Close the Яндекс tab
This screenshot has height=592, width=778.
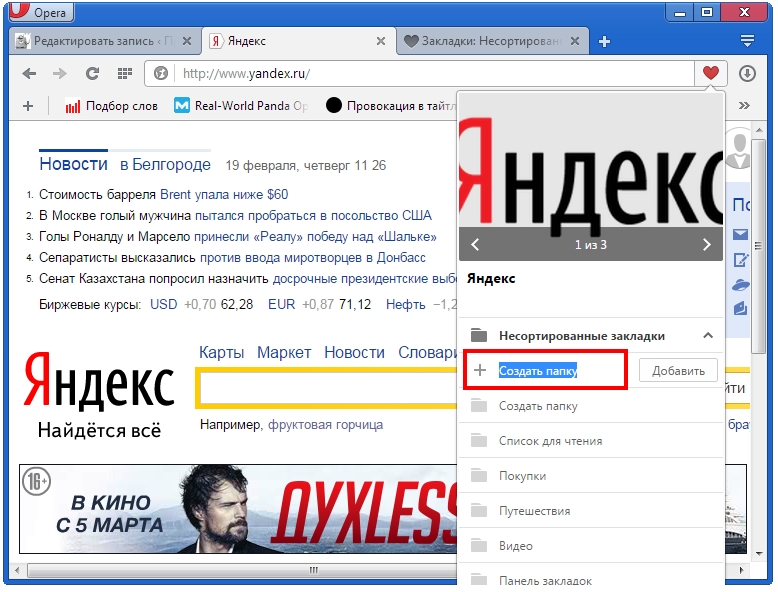tap(381, 41)
